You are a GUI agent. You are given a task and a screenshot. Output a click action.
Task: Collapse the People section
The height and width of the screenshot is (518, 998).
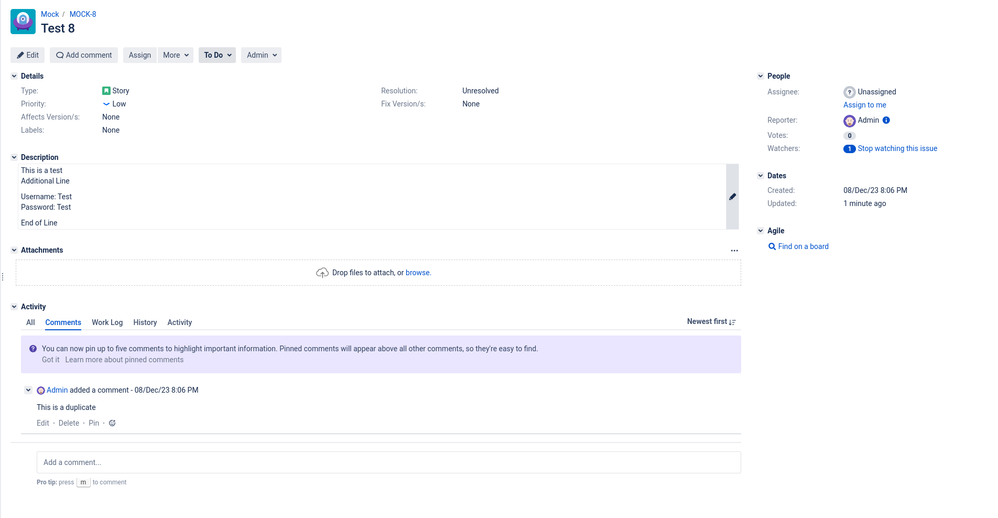[x=760, y=76]
